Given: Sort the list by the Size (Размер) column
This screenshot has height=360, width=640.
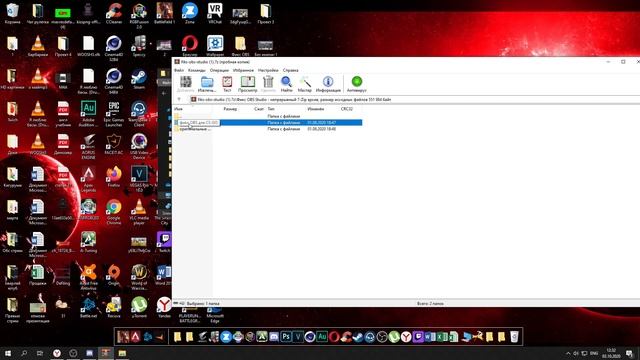Looking at the screenshot, I should pyautogui.click(x=230, y=109).
